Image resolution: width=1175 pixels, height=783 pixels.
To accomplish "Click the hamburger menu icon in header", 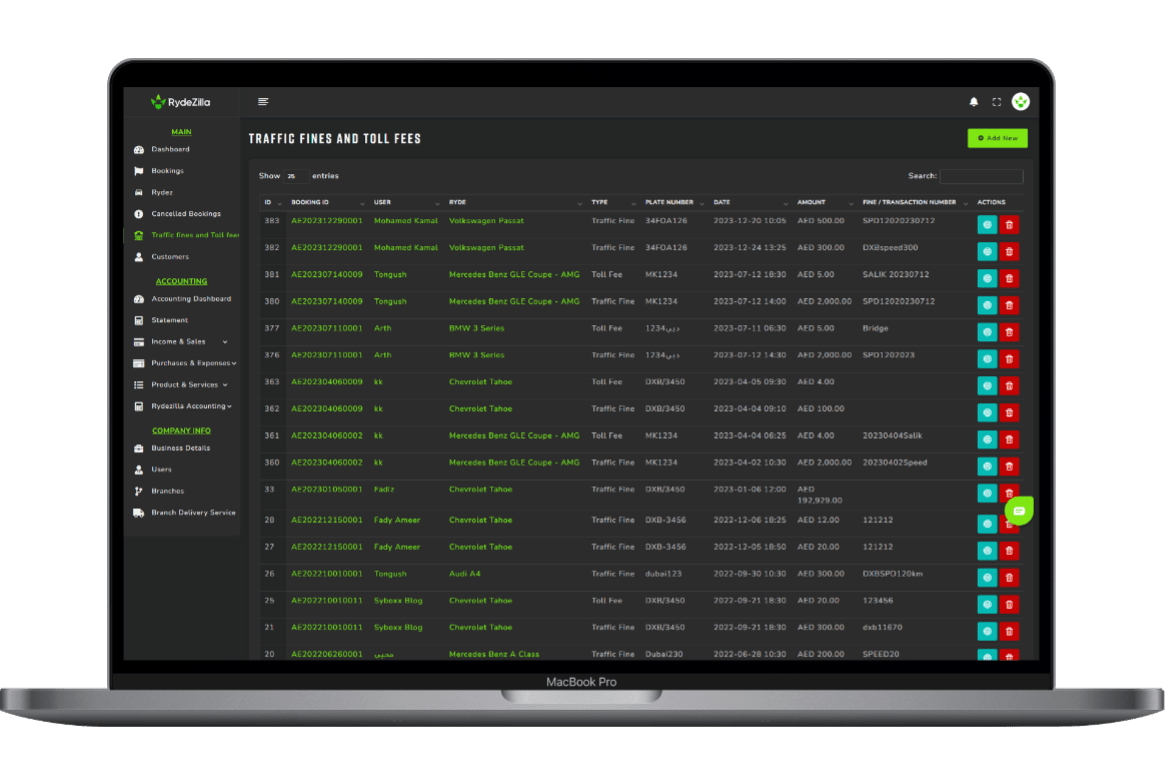I will tap(263, 101).
